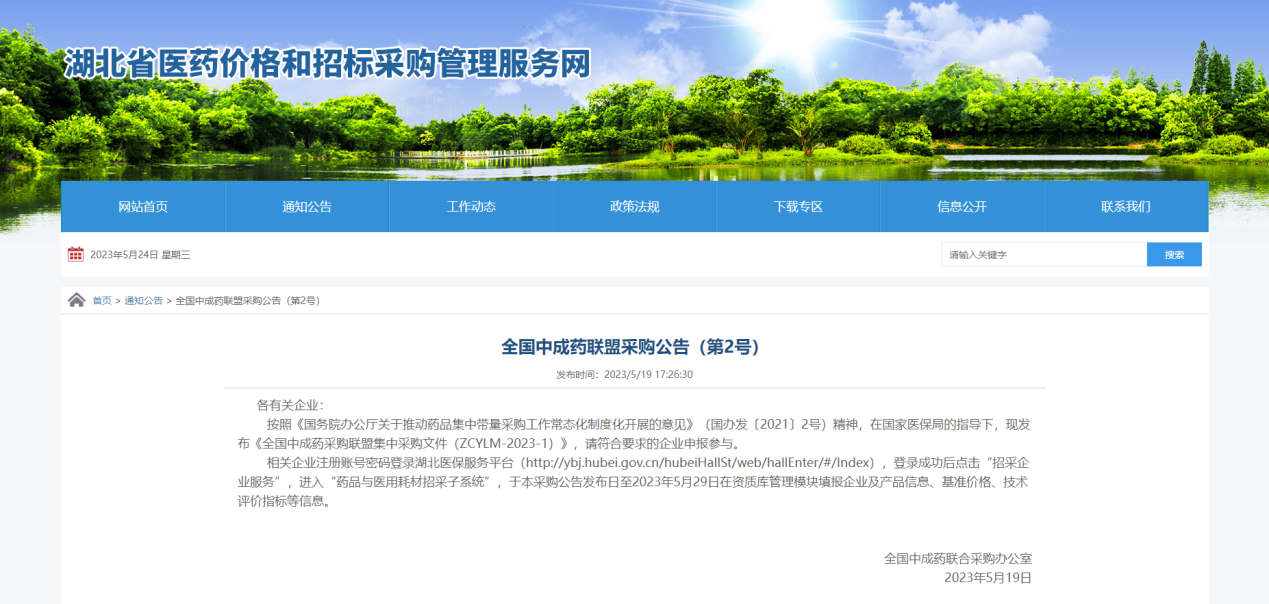Image resolution: width=1269 pixels, height=604 pixels.
Task: Click the house icon in the breadcrumb
Action: click(x=76, y=300)
